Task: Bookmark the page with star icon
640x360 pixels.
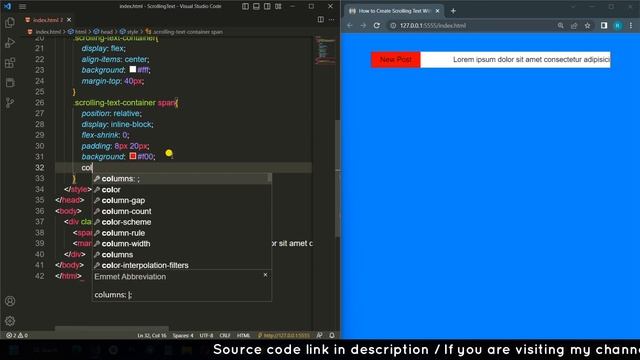Action: pos(587,25)
